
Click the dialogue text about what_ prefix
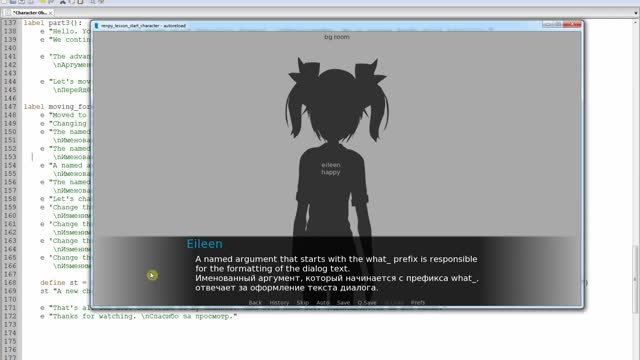(336, 264)
